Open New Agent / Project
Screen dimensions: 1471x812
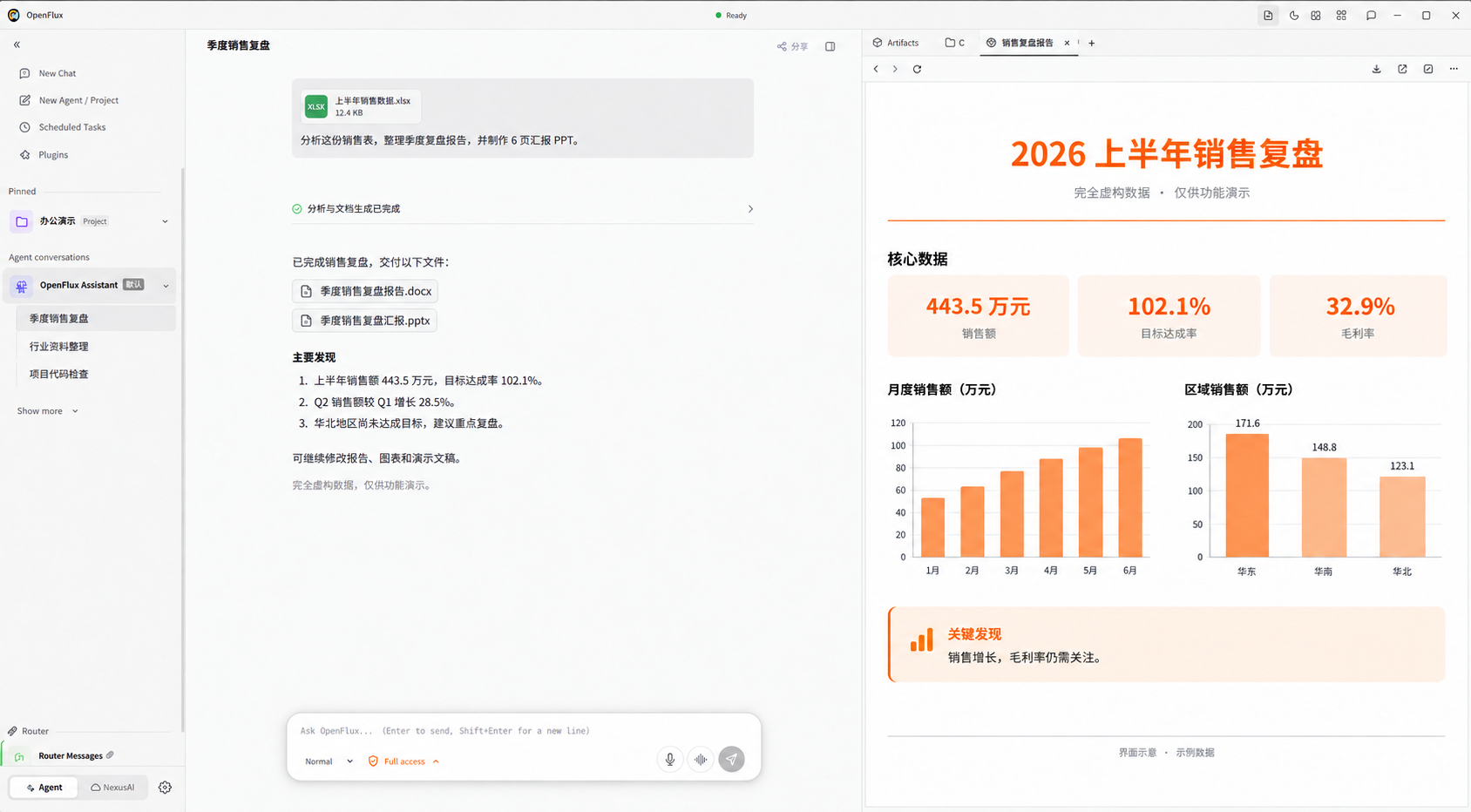69,100
